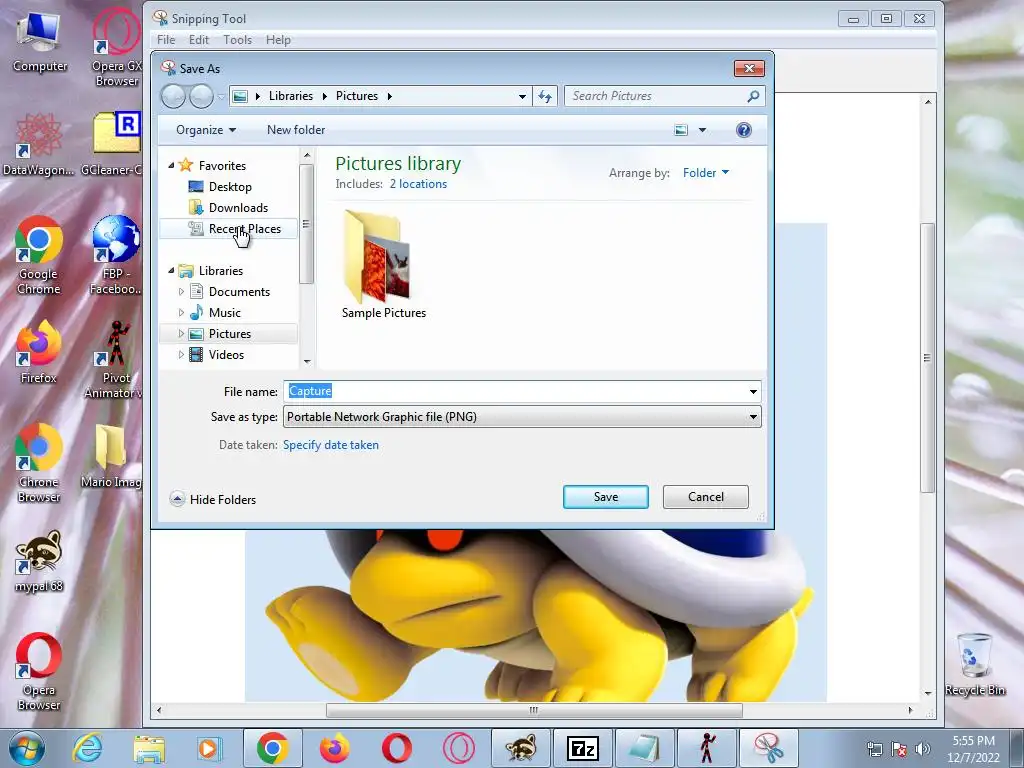Open the DataWagon desktop shortcut
This screenshot has width=1024, height=768.
coord(39,145)
